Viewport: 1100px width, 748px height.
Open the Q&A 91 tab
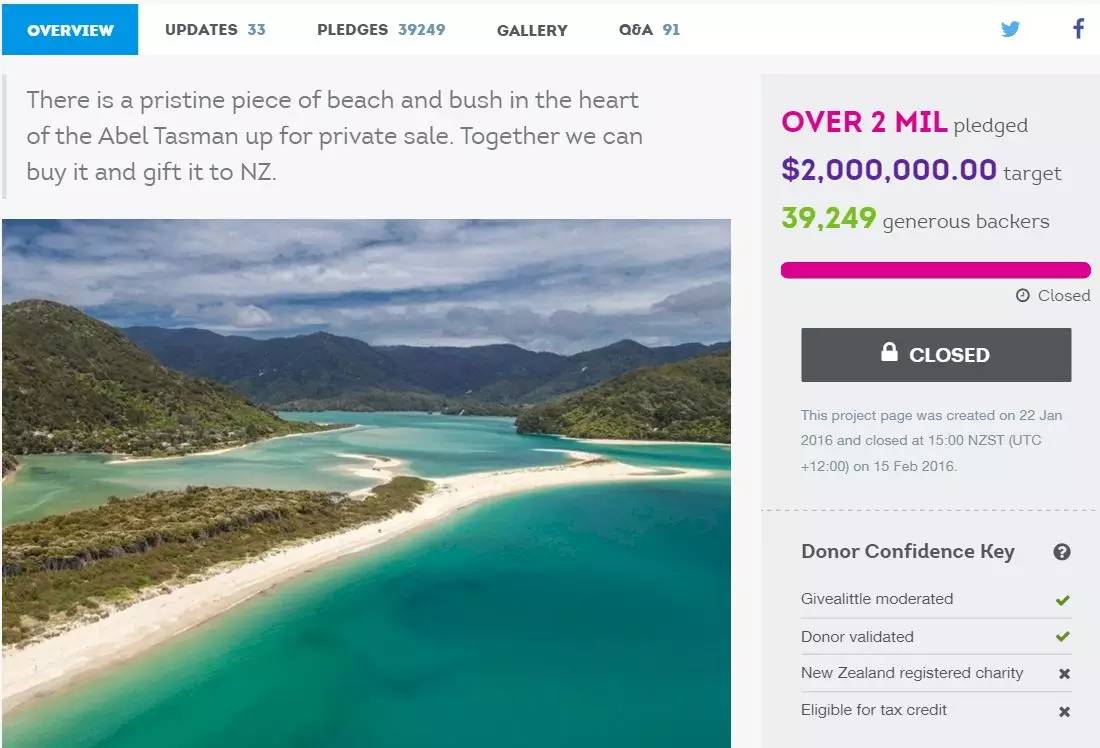[x=649, y=29]
